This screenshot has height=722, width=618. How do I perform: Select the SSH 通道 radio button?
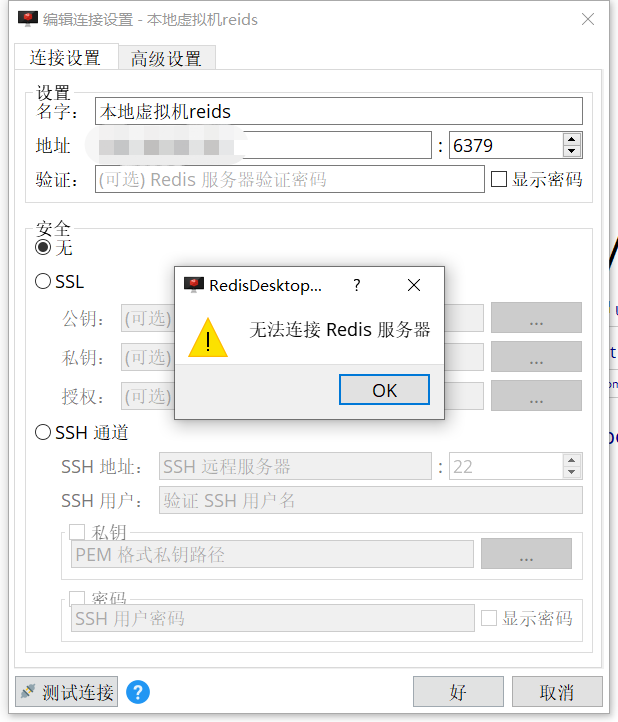(x=43, y=432)
